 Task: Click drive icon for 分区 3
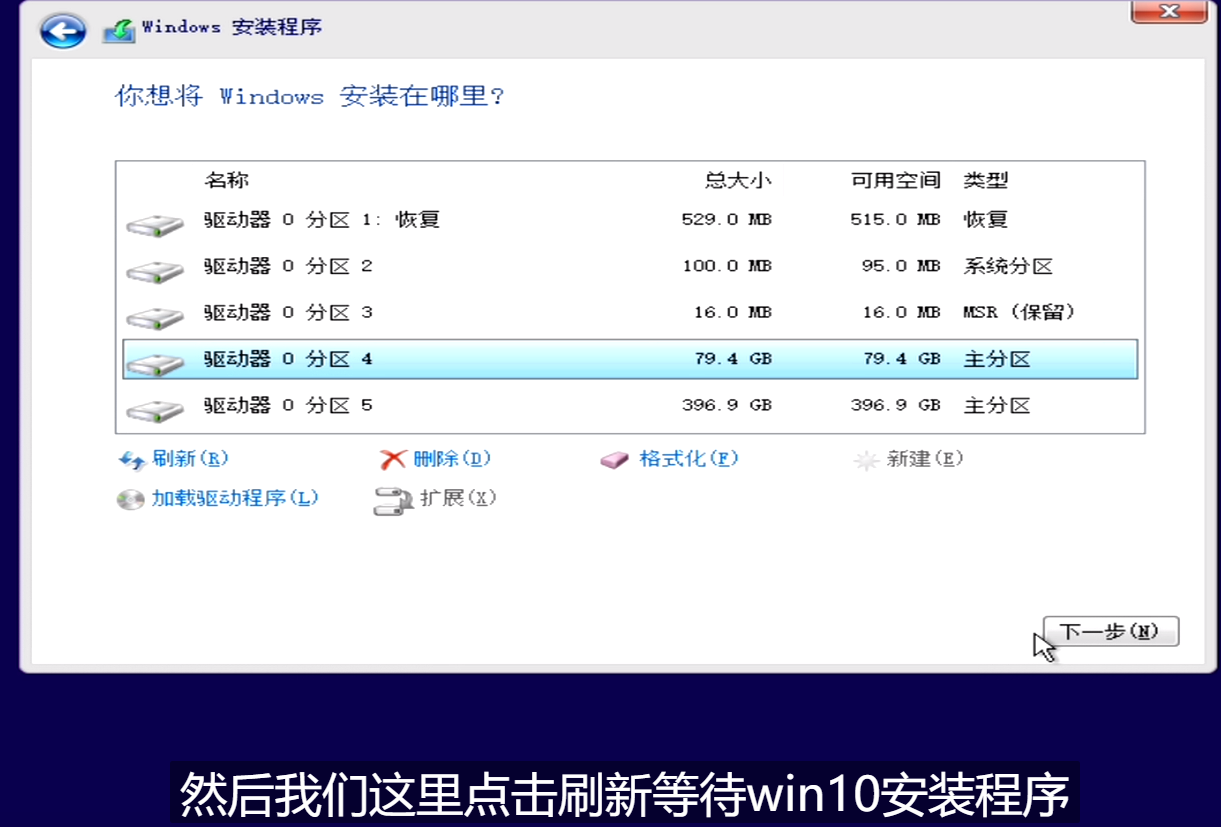pyautogui.click(x=155, y=317)
